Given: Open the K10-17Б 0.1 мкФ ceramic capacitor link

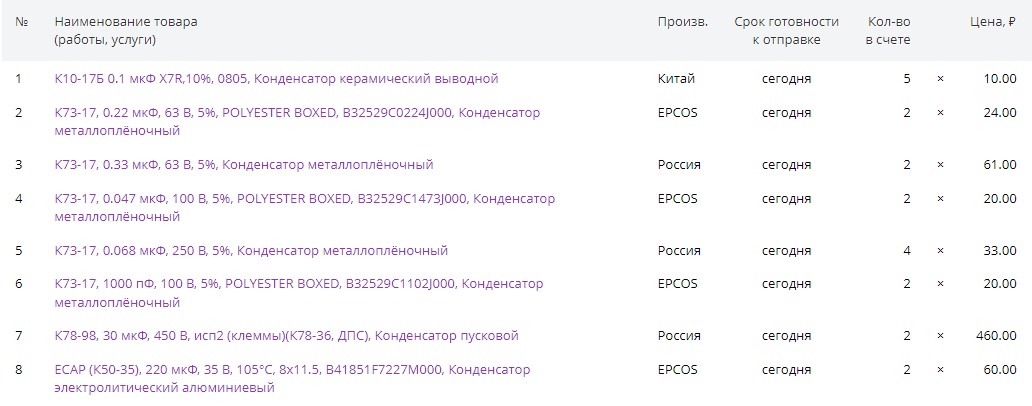Looking at the screenshot, I should (276, 78).
